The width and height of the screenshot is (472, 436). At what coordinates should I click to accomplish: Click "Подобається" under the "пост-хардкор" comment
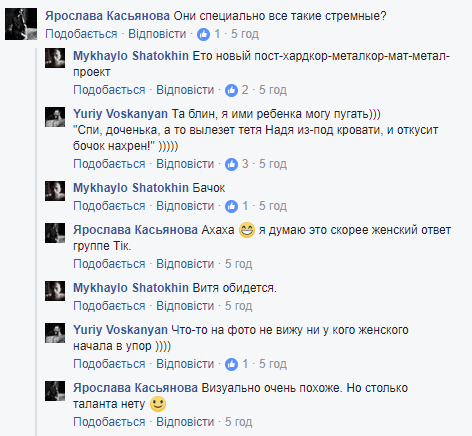click(109, 90)
